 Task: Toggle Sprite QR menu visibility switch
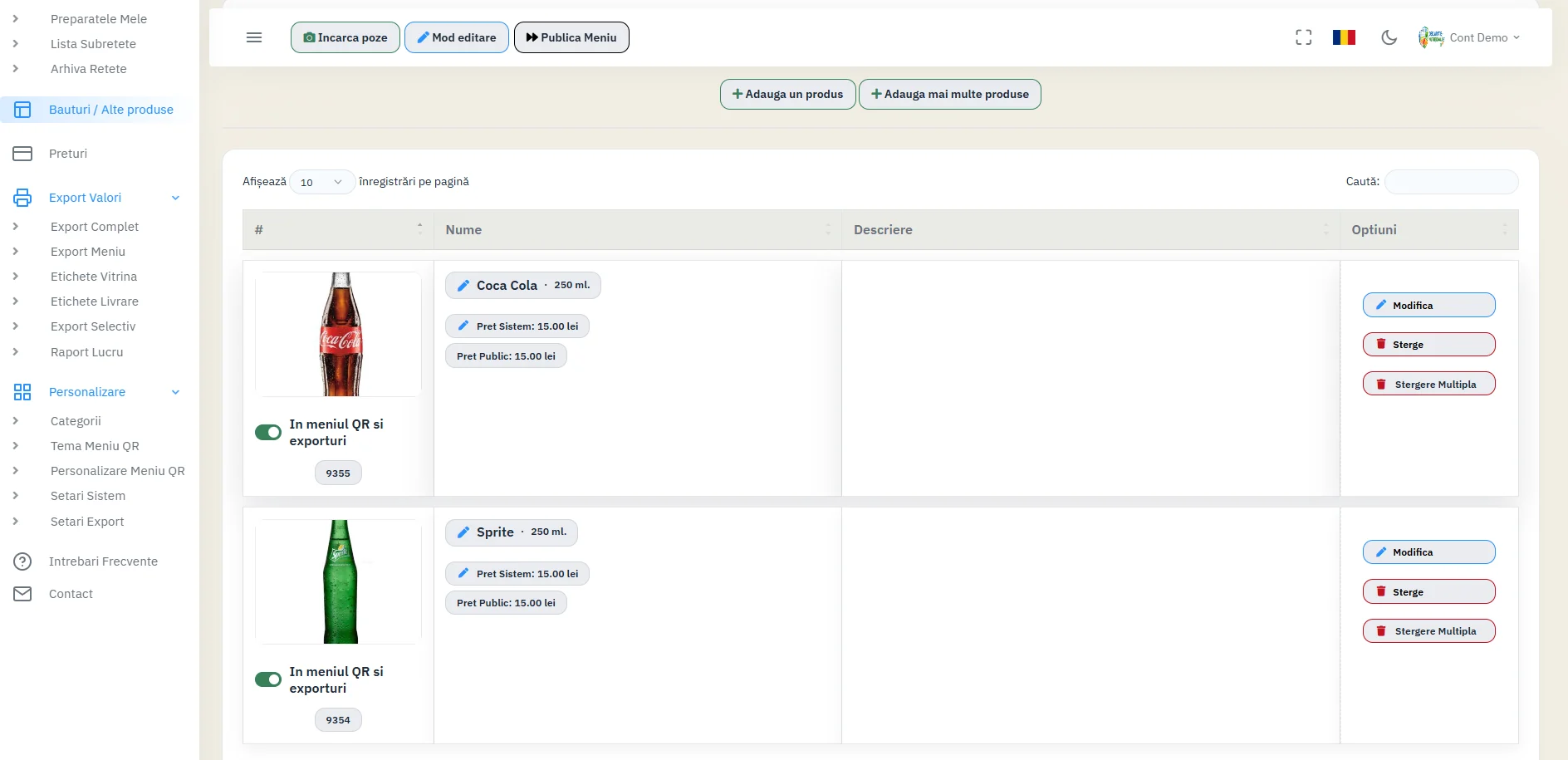[268, 679]
